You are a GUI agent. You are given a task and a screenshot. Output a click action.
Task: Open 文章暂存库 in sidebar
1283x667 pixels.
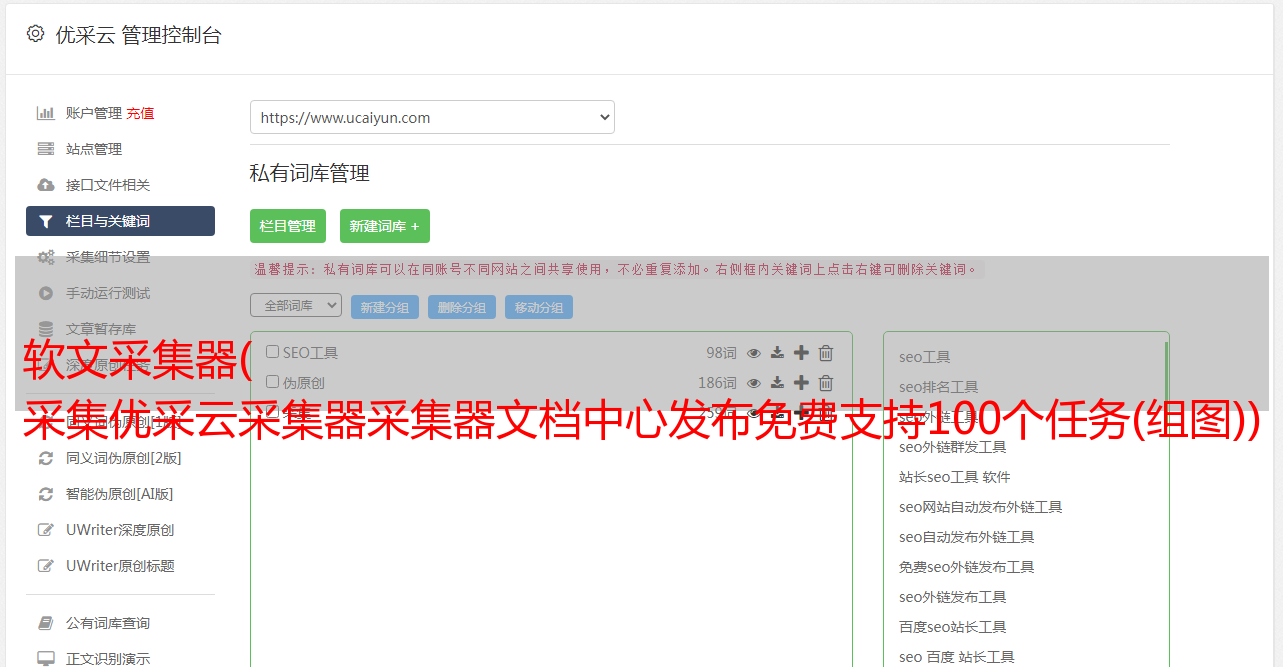click(x=101, y=329)
